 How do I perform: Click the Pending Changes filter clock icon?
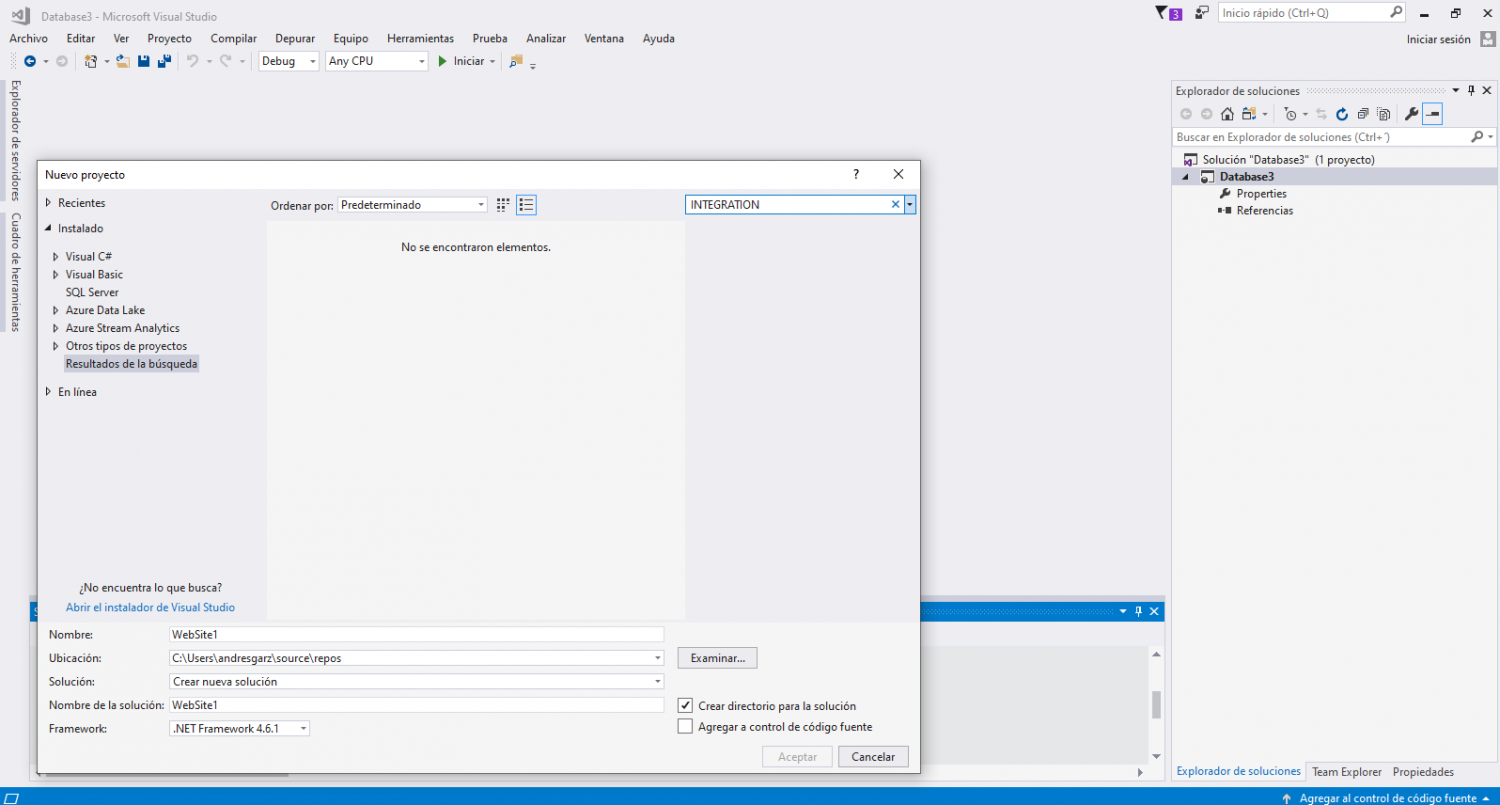click(1291, 114)
